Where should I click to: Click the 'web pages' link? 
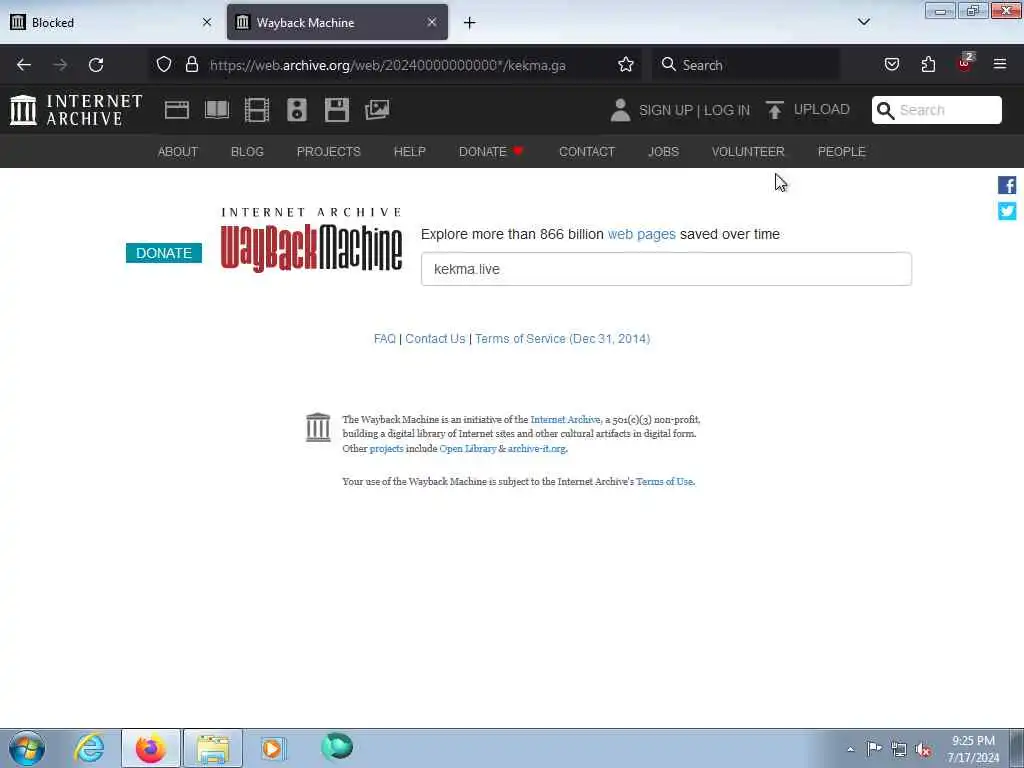click(x=641, y=234)
